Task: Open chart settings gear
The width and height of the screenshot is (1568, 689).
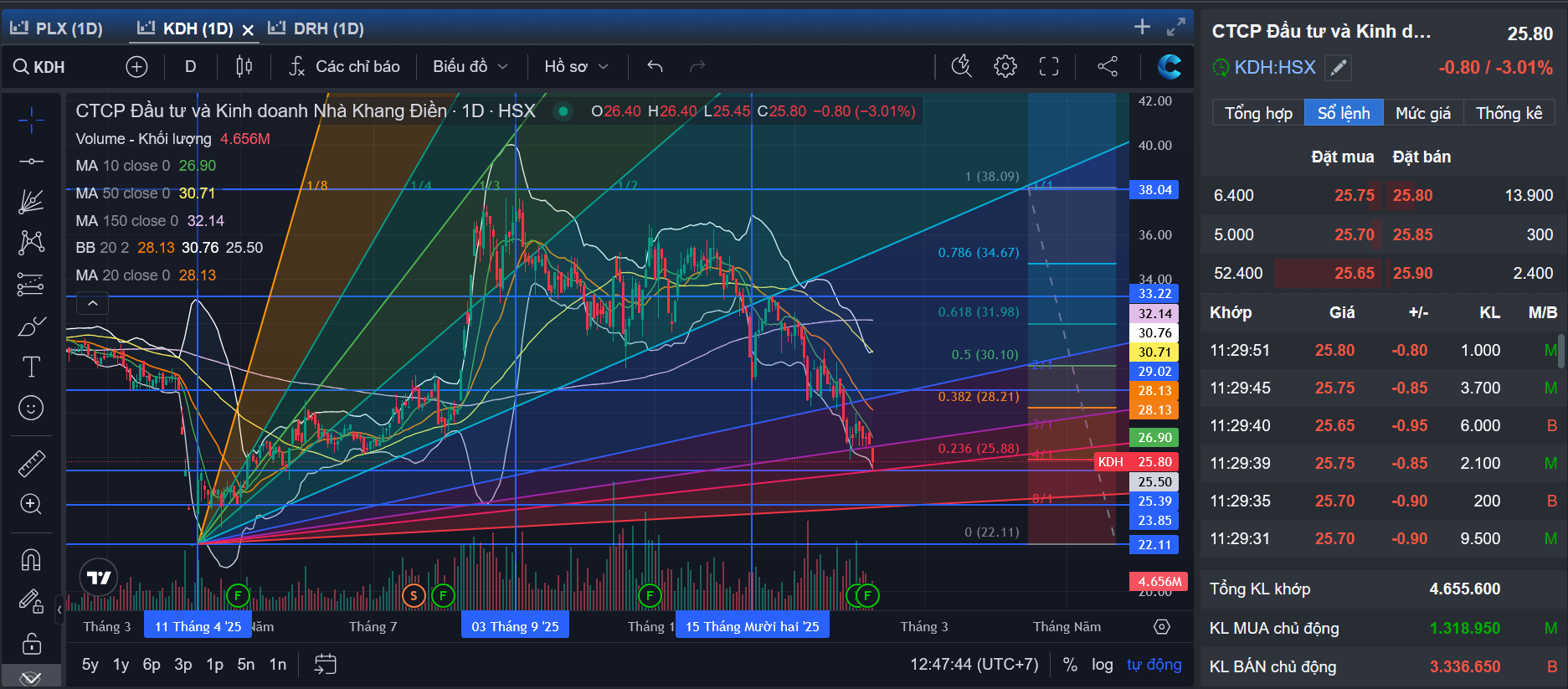Action: pyautogui.click(x=1005, y=67)
